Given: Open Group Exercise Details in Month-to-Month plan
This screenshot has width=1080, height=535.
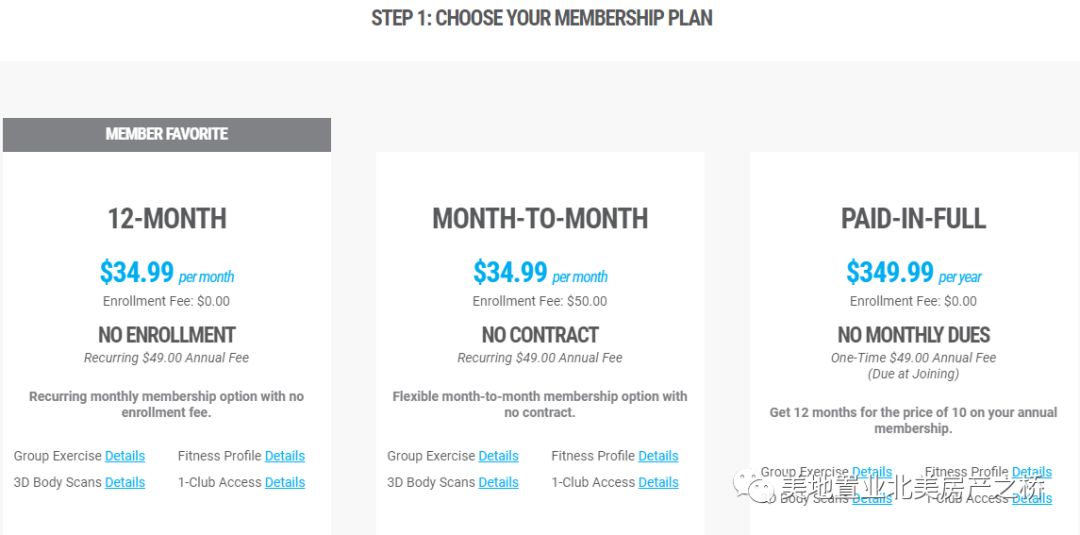Looking at the screenshot, I should click(x=498, y=456).
